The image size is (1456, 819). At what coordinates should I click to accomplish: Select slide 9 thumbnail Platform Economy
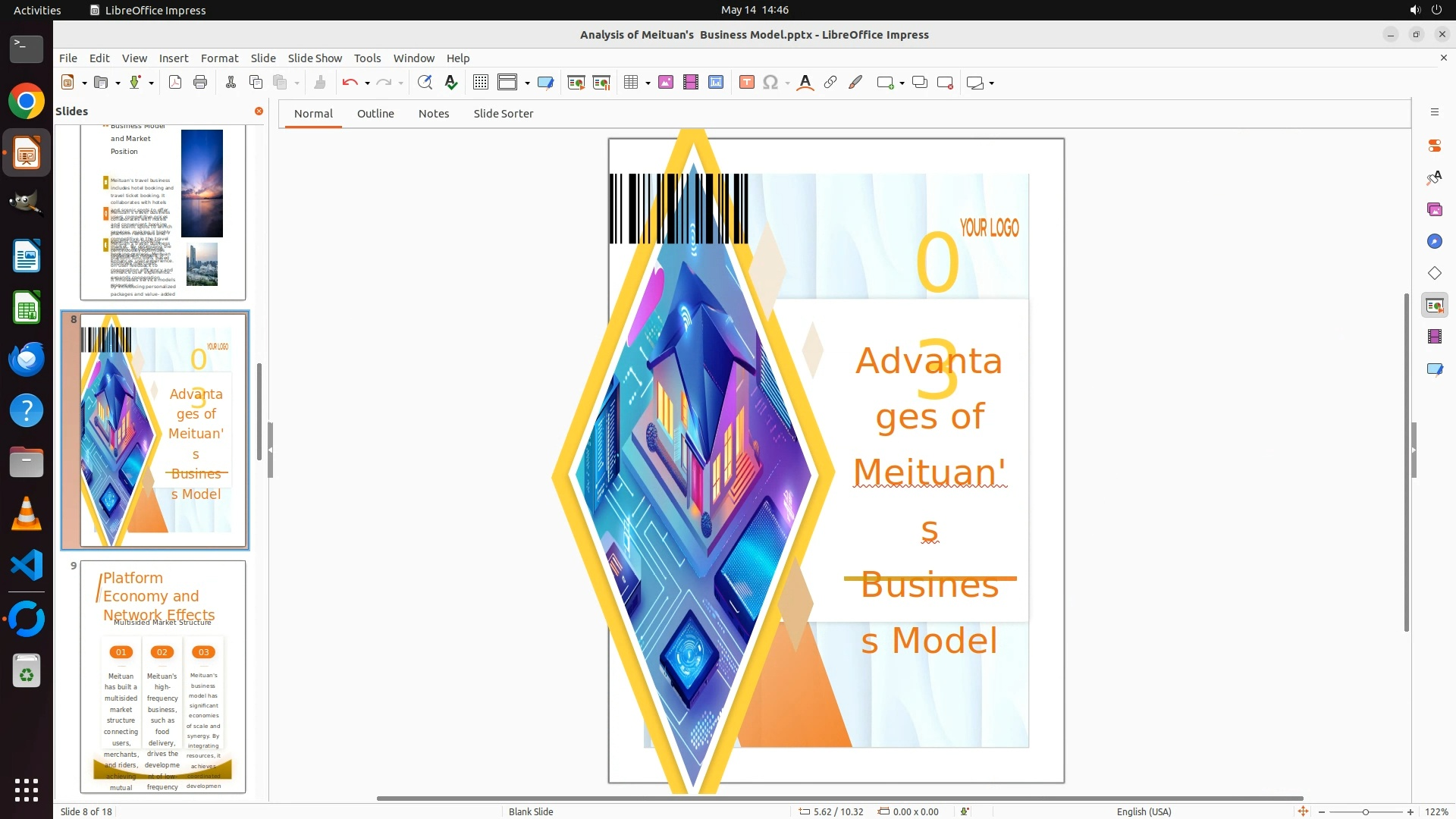pyautogui.click(x=163, y=676)
